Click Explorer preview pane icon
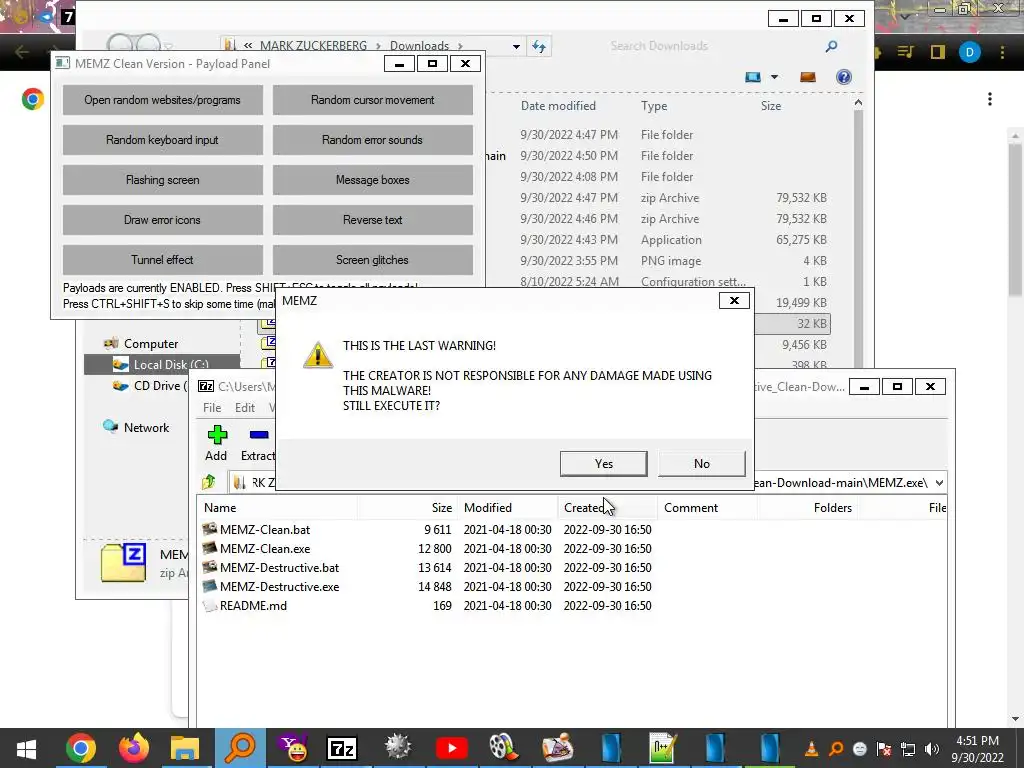This screenshot has width=1024, height=768. point(808,77)
